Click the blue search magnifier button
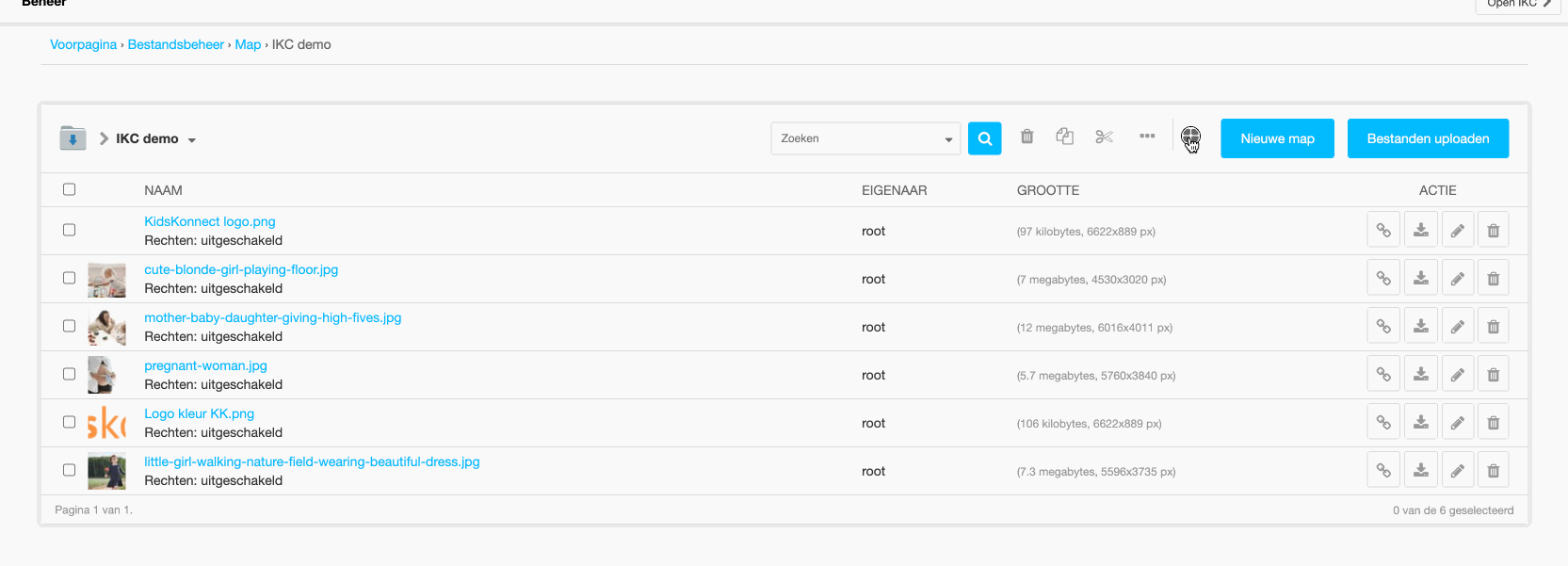1568x566 pixels. click(984, 138)
